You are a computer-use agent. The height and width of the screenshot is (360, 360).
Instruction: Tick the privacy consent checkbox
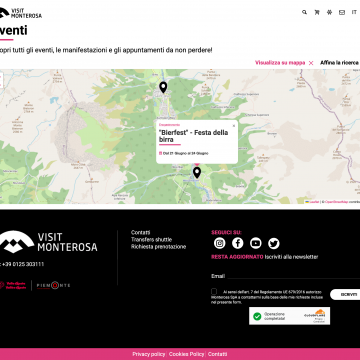click(x=214, y=292)
